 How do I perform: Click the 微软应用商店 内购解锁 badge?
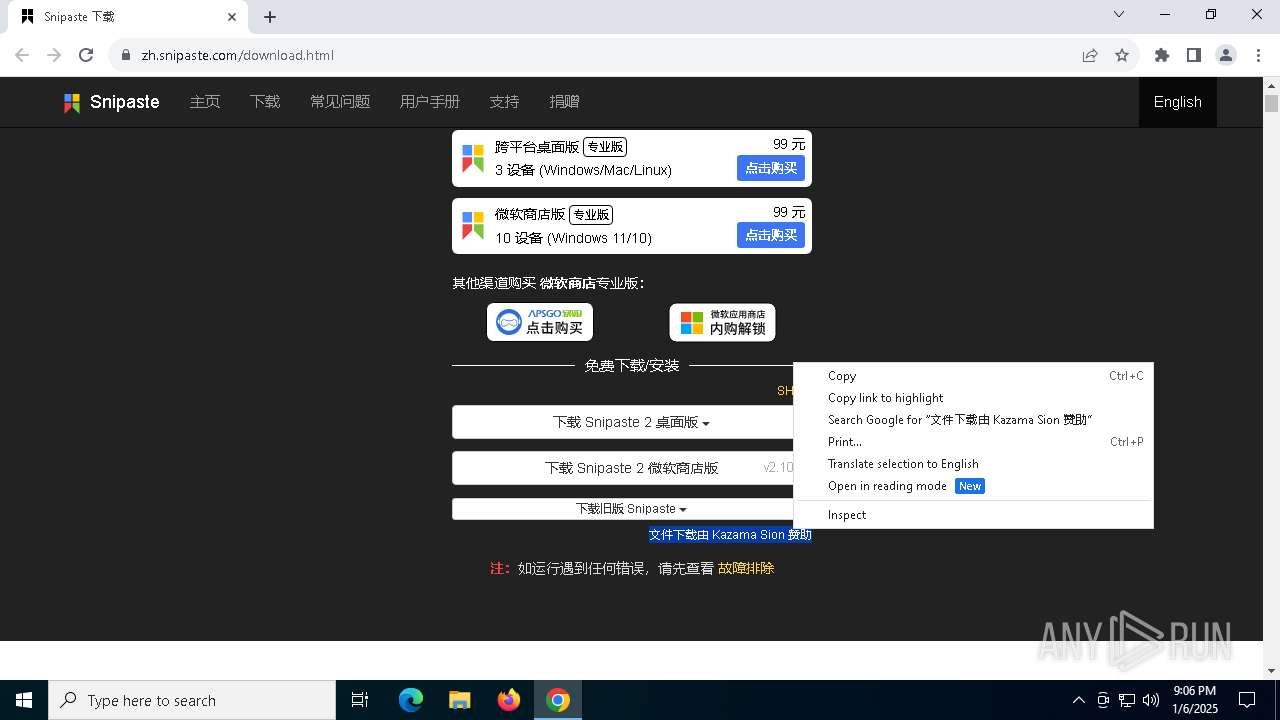point(722,322)
